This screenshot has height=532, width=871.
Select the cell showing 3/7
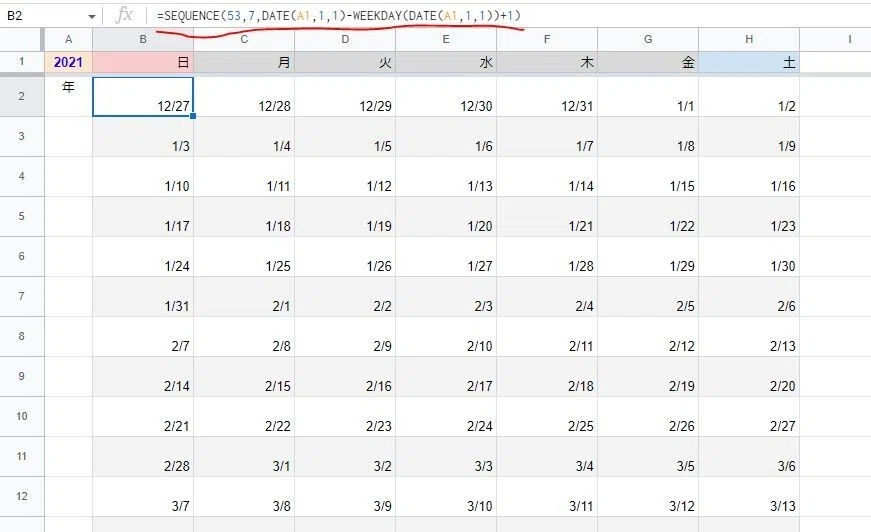point(143,496)
